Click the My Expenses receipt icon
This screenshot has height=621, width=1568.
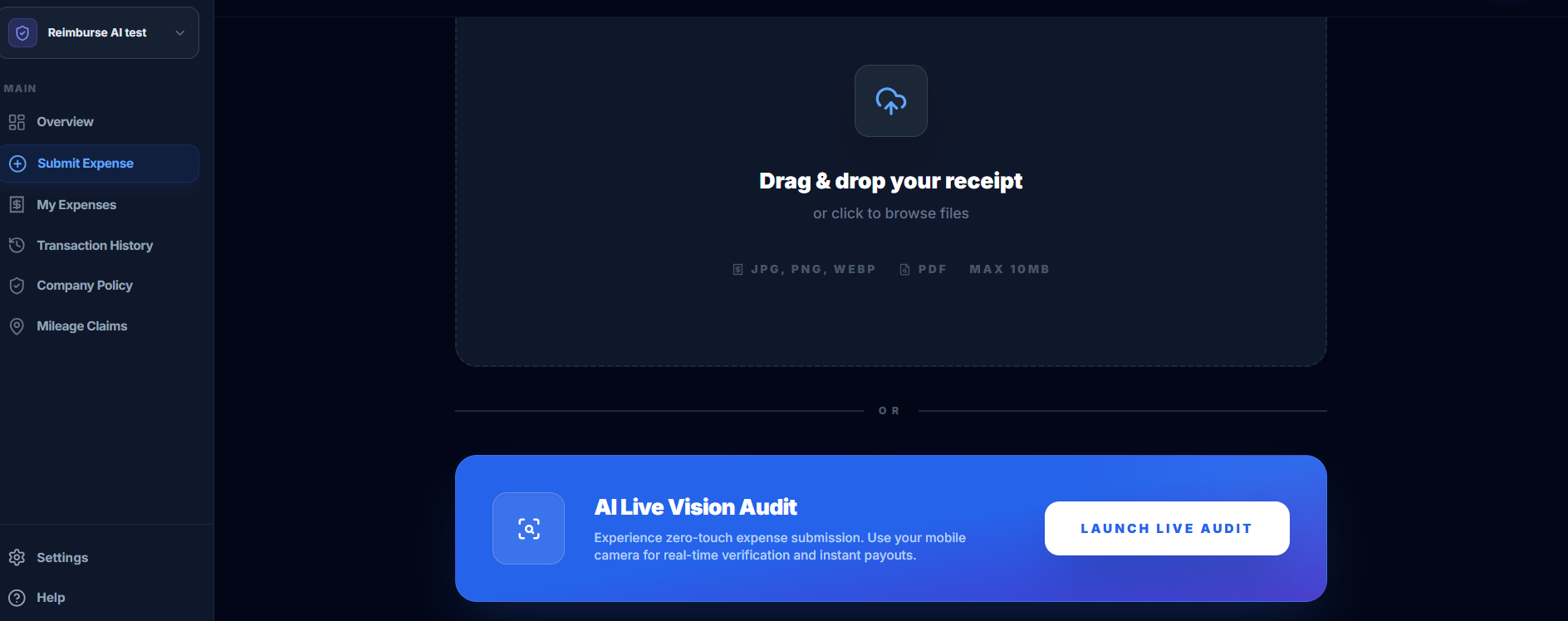pos(17,204)
